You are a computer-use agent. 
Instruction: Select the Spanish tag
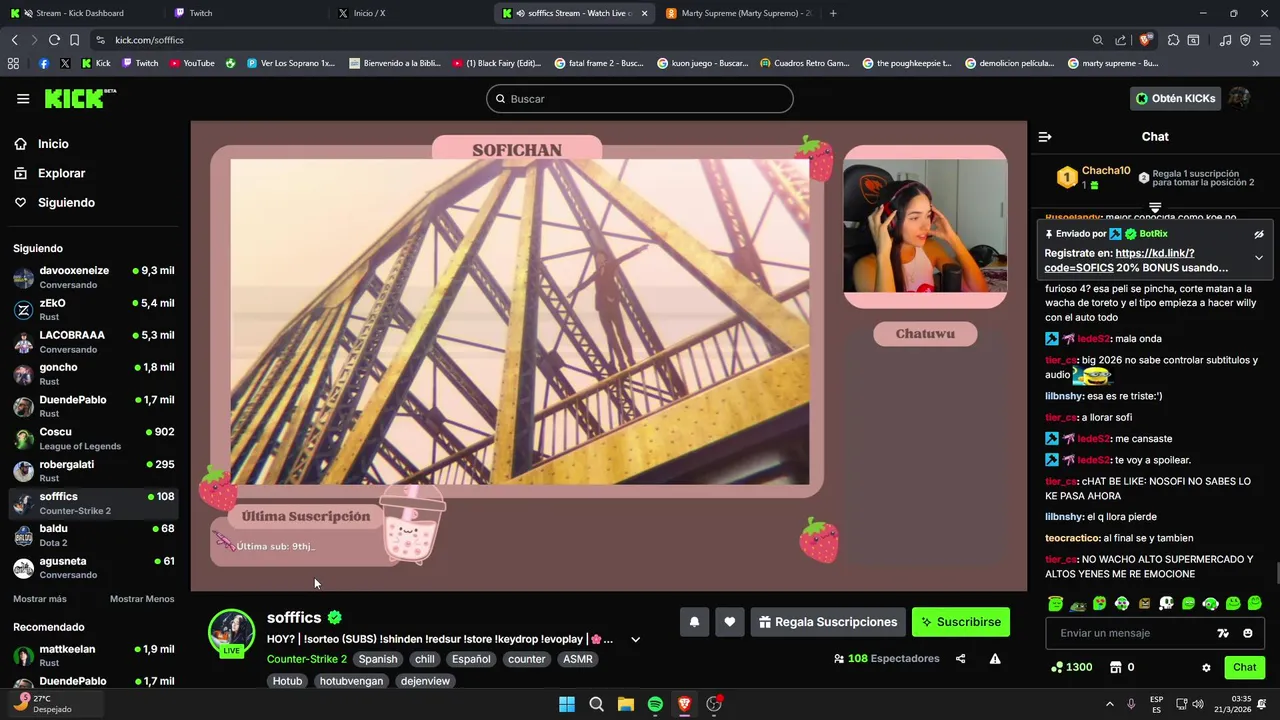(378, 659)
